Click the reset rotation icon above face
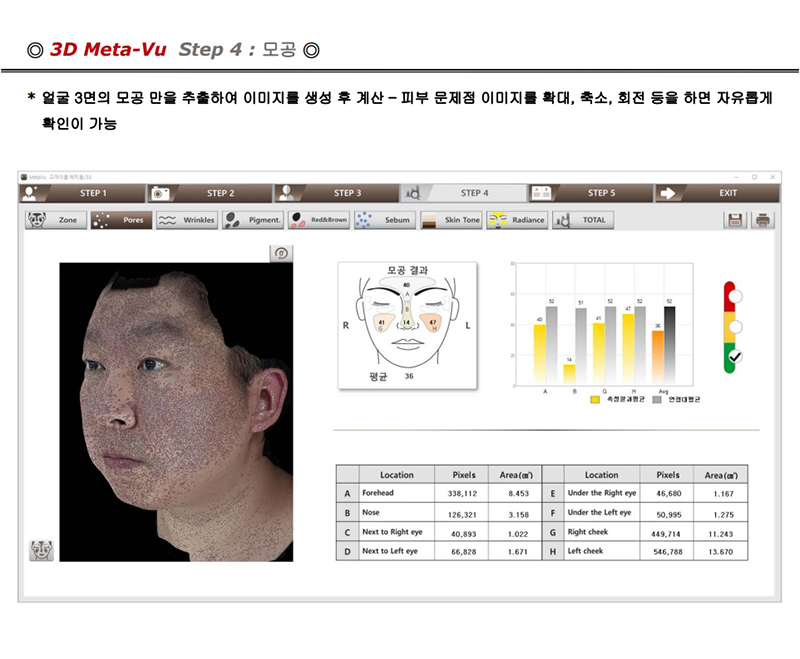 click(x=282, y=253)
